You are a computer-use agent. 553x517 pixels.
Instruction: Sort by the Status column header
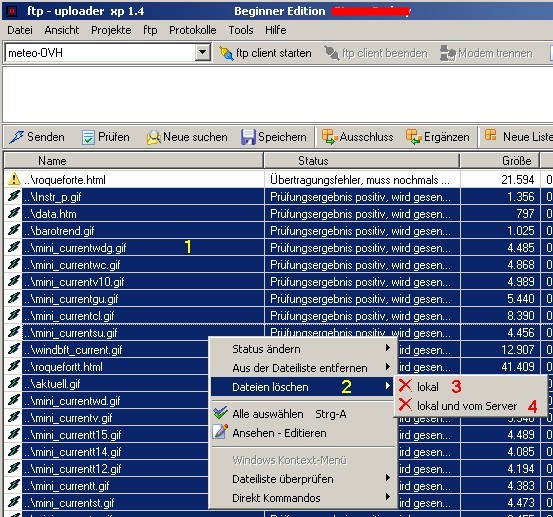tap(362, 161)
